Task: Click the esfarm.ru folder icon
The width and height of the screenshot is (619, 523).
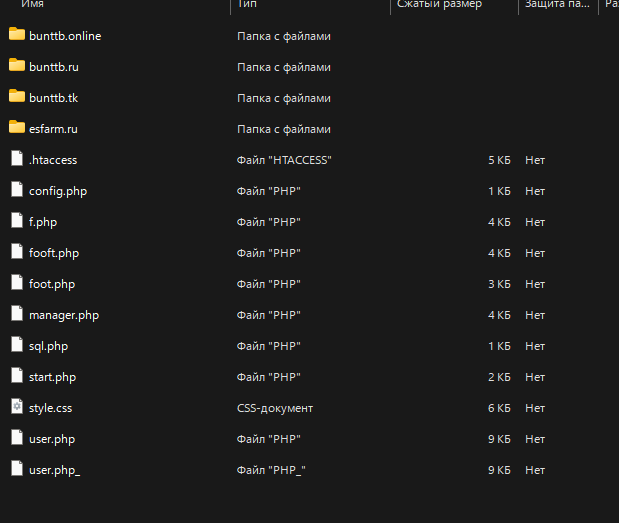Action: [x=16, y=128]
